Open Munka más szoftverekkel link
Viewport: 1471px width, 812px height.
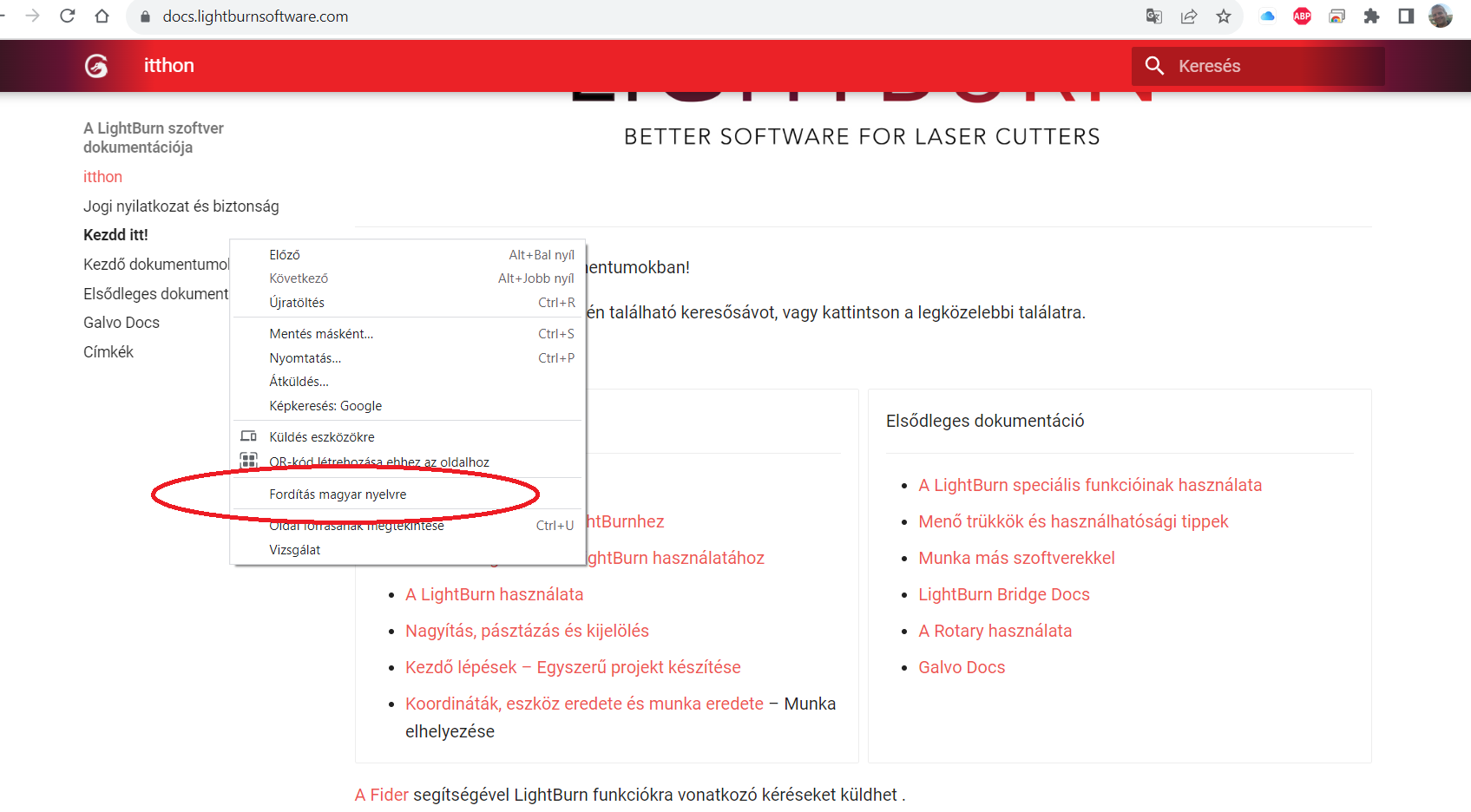[x=1016, y=558]
